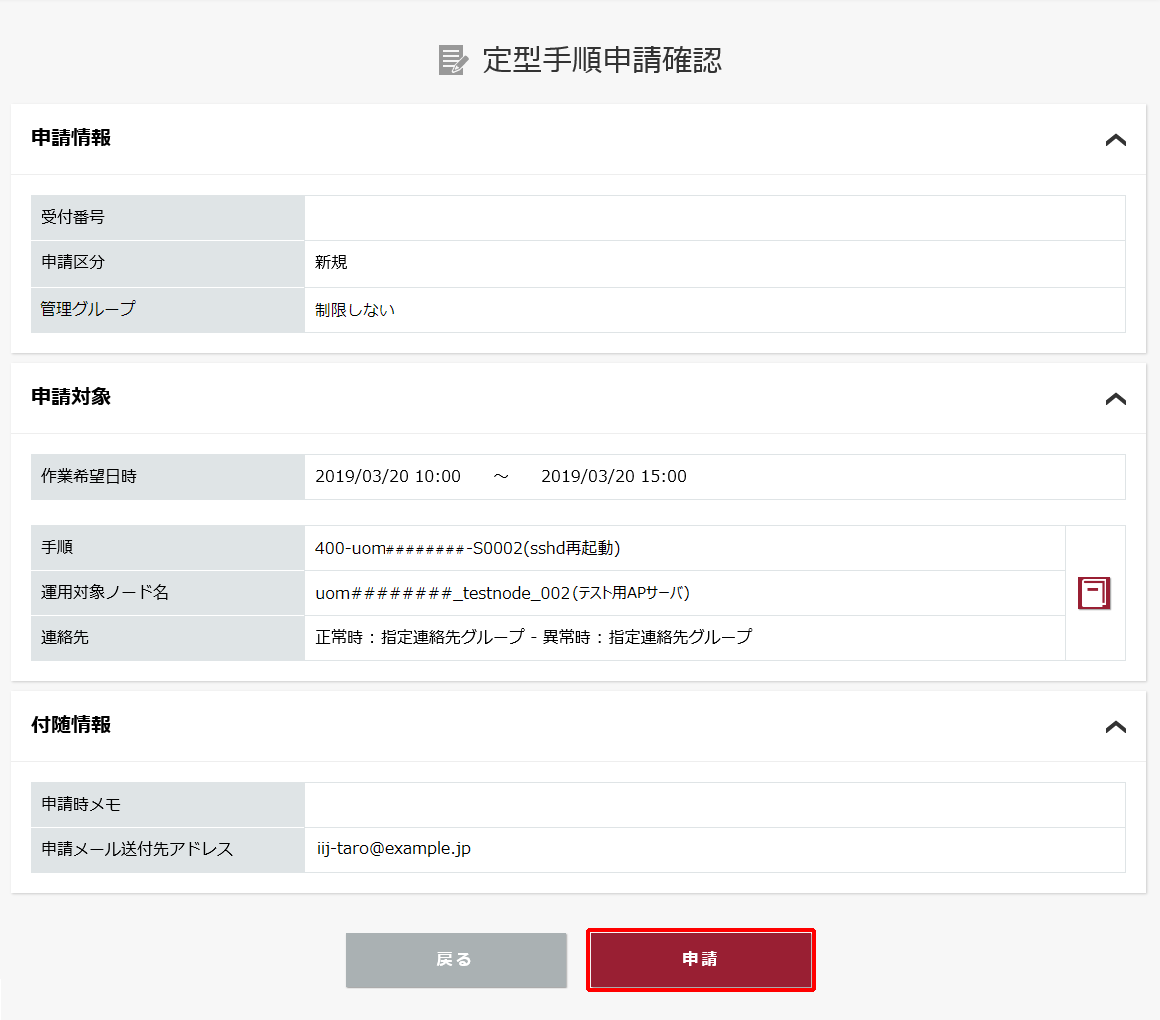Click the testnode_002 node name value
Image resolution: width=1160 pixels, height=1020 pixels.
click(x=502, y=593)
